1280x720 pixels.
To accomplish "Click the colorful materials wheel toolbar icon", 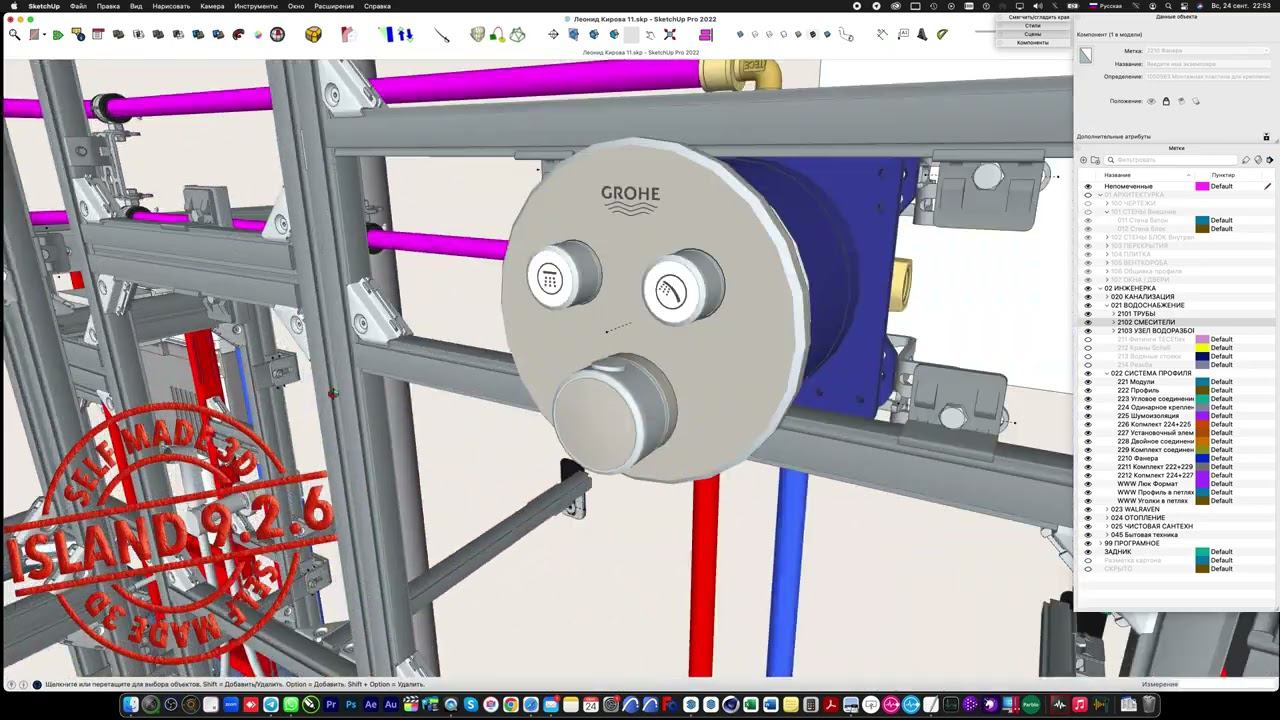I will coord(258,35).
